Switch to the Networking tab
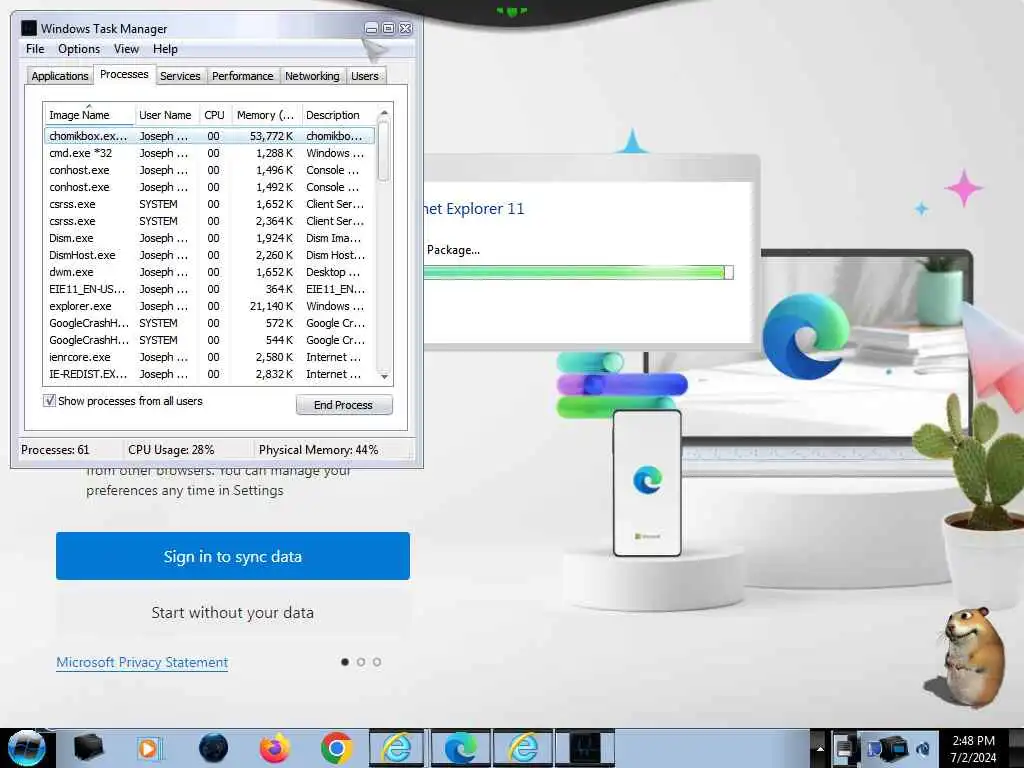The image size is (1024, 768). tap(312, 76)
